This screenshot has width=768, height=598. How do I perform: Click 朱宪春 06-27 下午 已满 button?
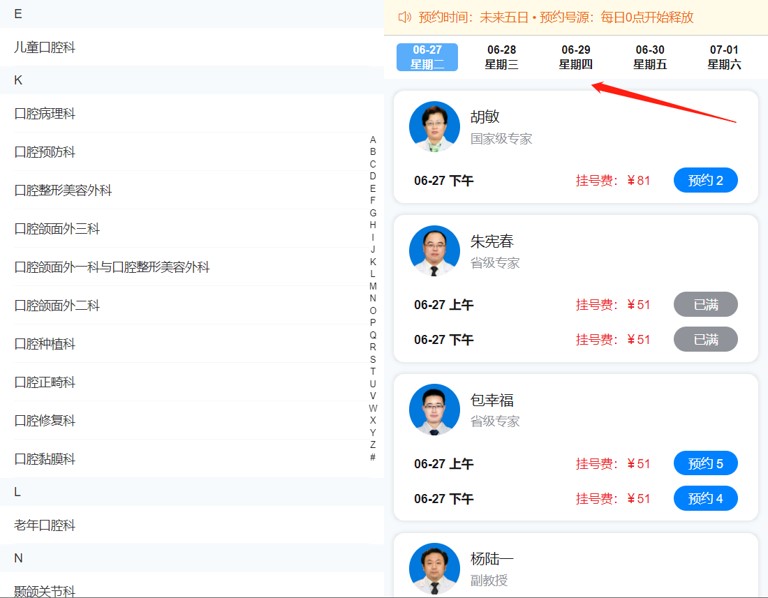705,339
